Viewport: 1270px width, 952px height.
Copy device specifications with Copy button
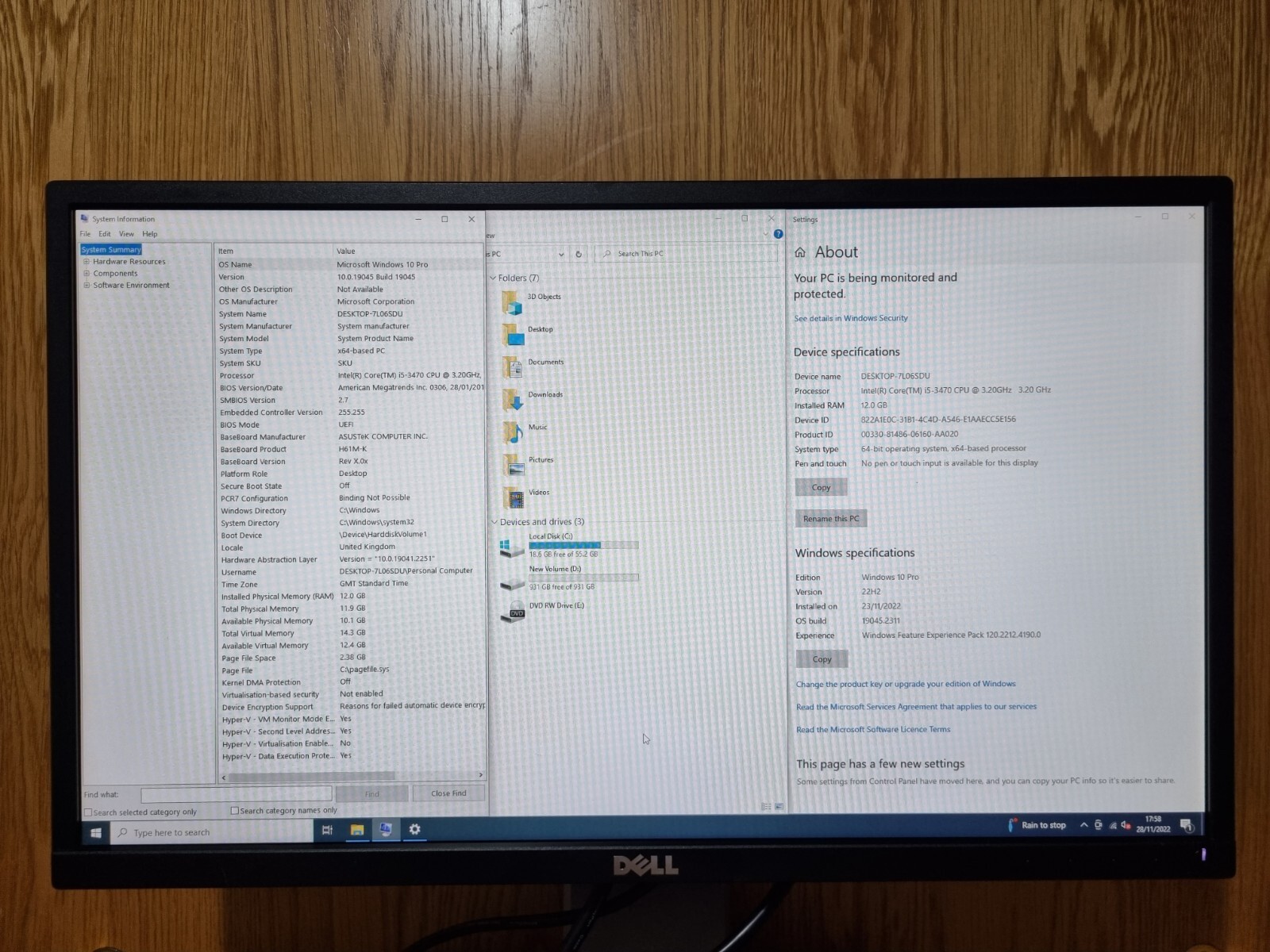[821, 488]
